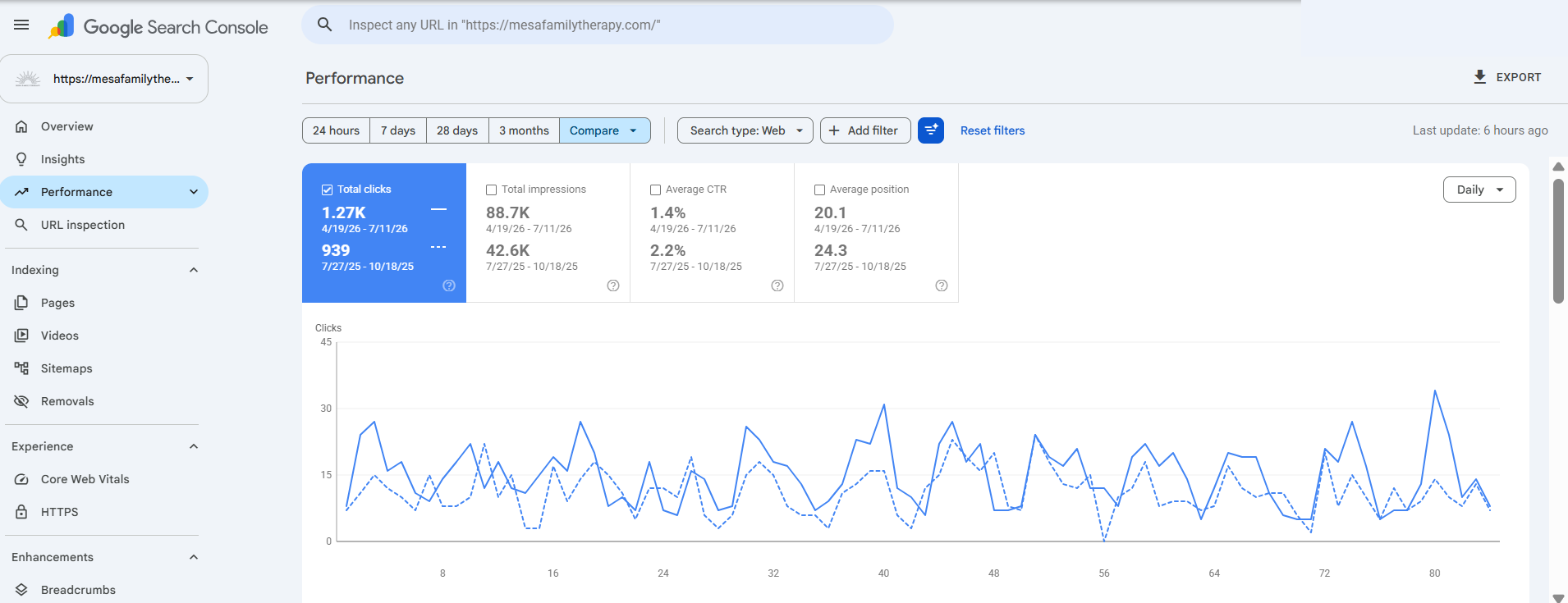This screenshot has width=1568, height=603.
Task: Open URL inspection in the sidebar
Action: click(x=104, y=225)
